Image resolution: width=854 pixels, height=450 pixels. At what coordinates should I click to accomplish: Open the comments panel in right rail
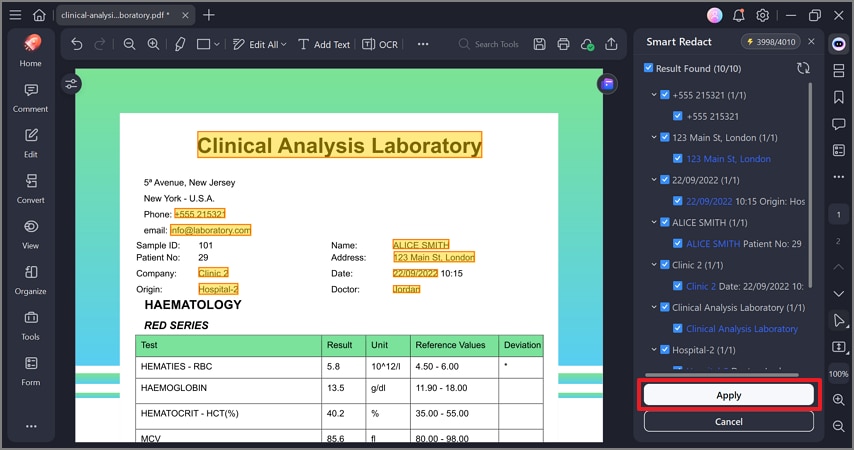(839, 124)
